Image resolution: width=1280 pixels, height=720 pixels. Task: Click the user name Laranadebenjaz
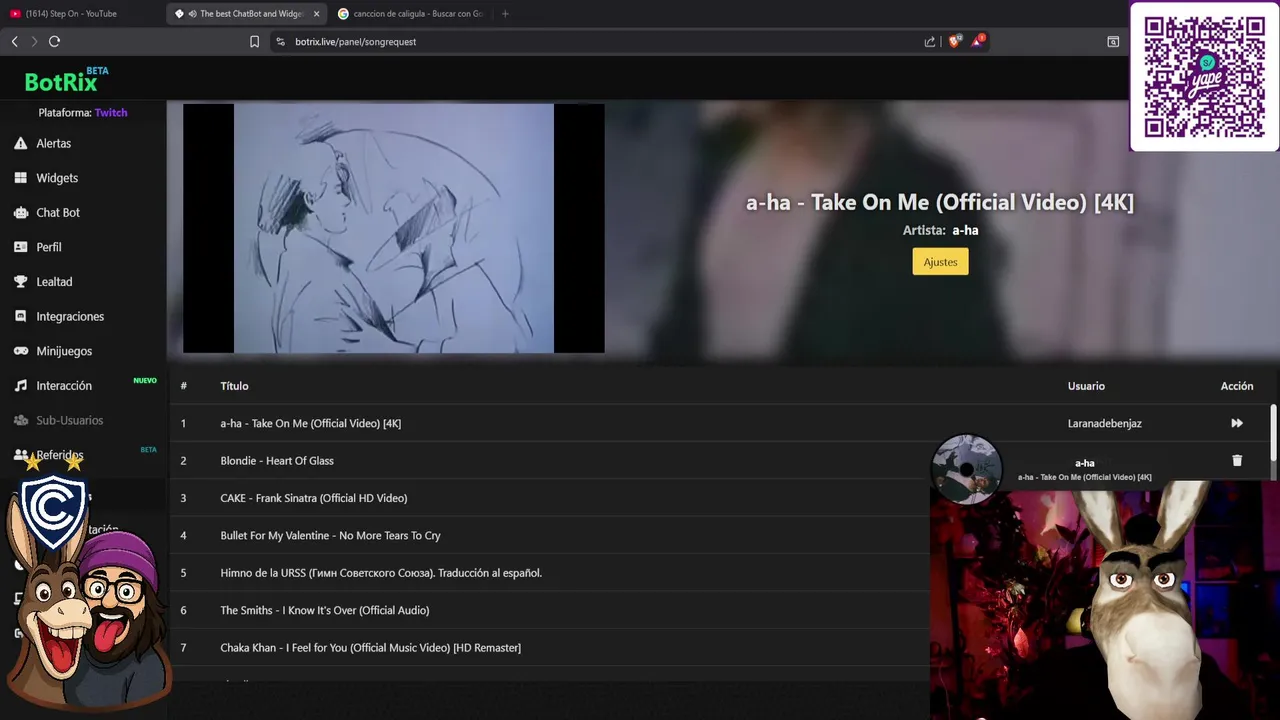[1104, 423]
